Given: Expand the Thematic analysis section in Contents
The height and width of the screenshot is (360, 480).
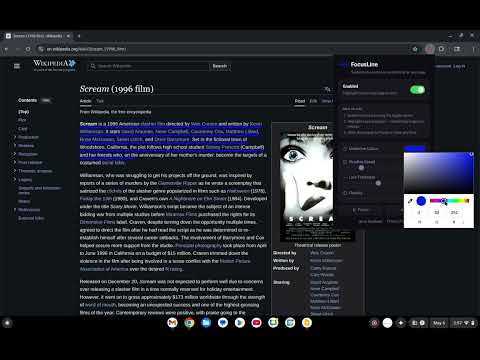Looking at the screenshot, I should pyautogui.click(x=15, y=171).
